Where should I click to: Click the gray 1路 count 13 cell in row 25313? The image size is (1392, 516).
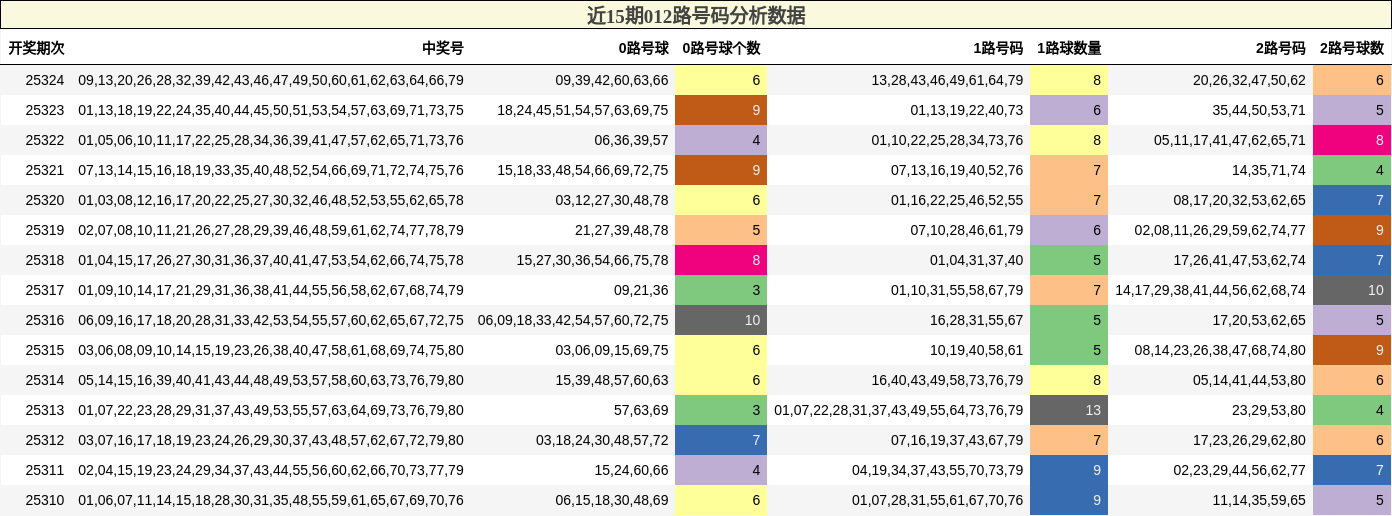pyautogui.click(x=1069, y=410)
